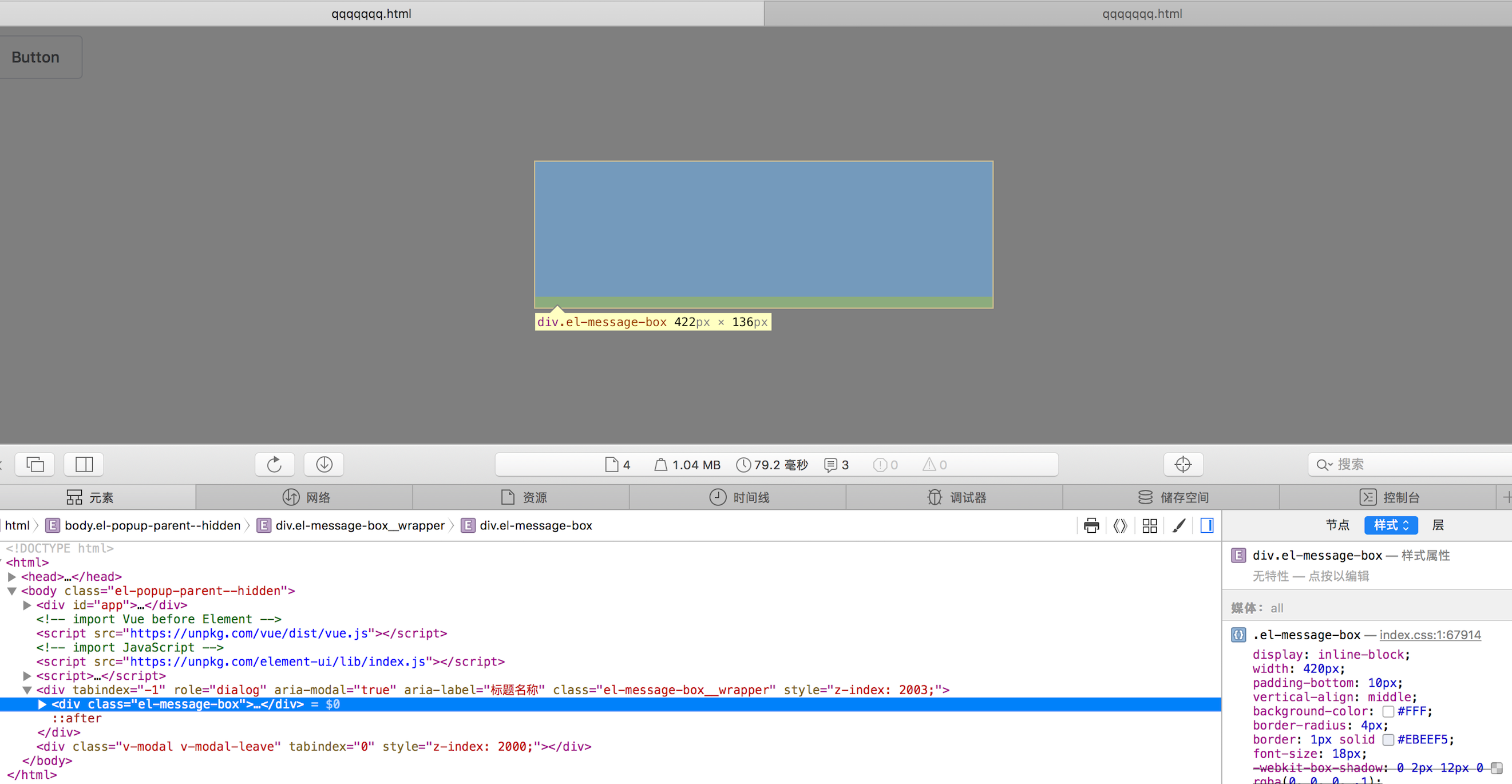Click the download page icon
Viewport: 1512px width, 784px height.
click(x=323, y=464)
